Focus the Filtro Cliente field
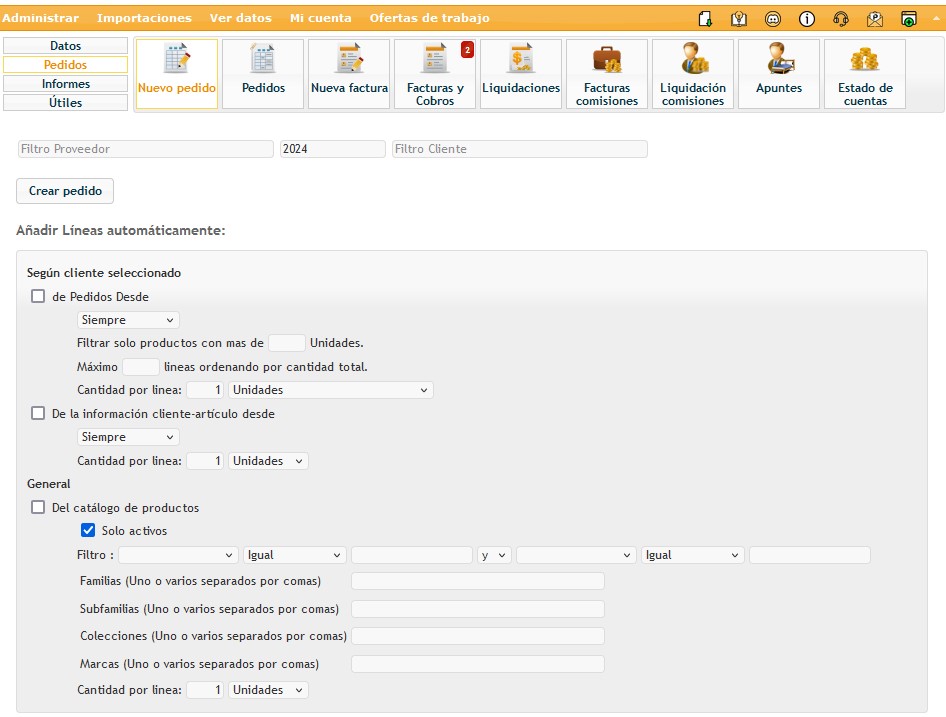946x717 pixels. 519,149
